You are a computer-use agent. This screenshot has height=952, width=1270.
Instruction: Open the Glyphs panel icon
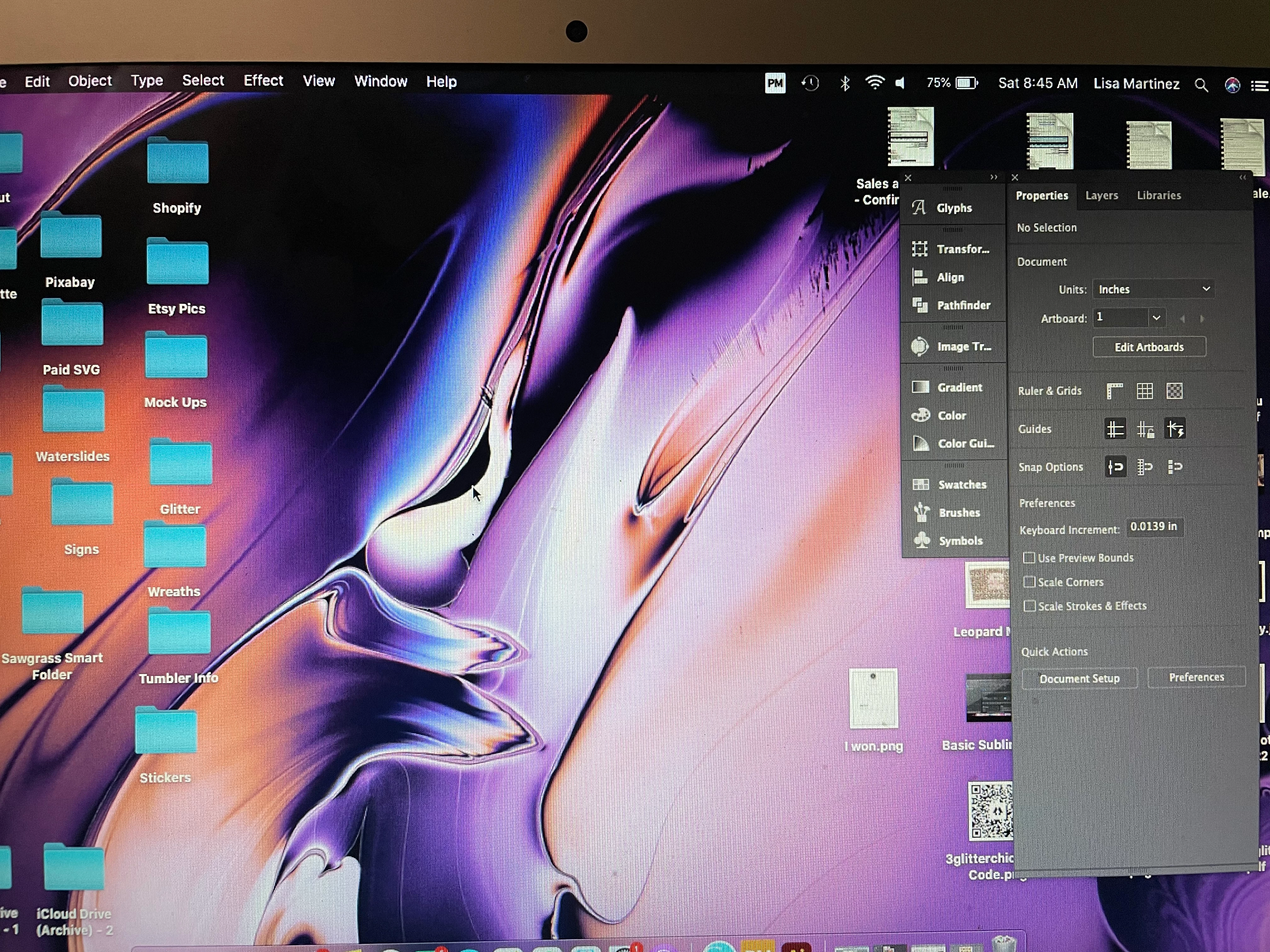click(x=919, y=208)
